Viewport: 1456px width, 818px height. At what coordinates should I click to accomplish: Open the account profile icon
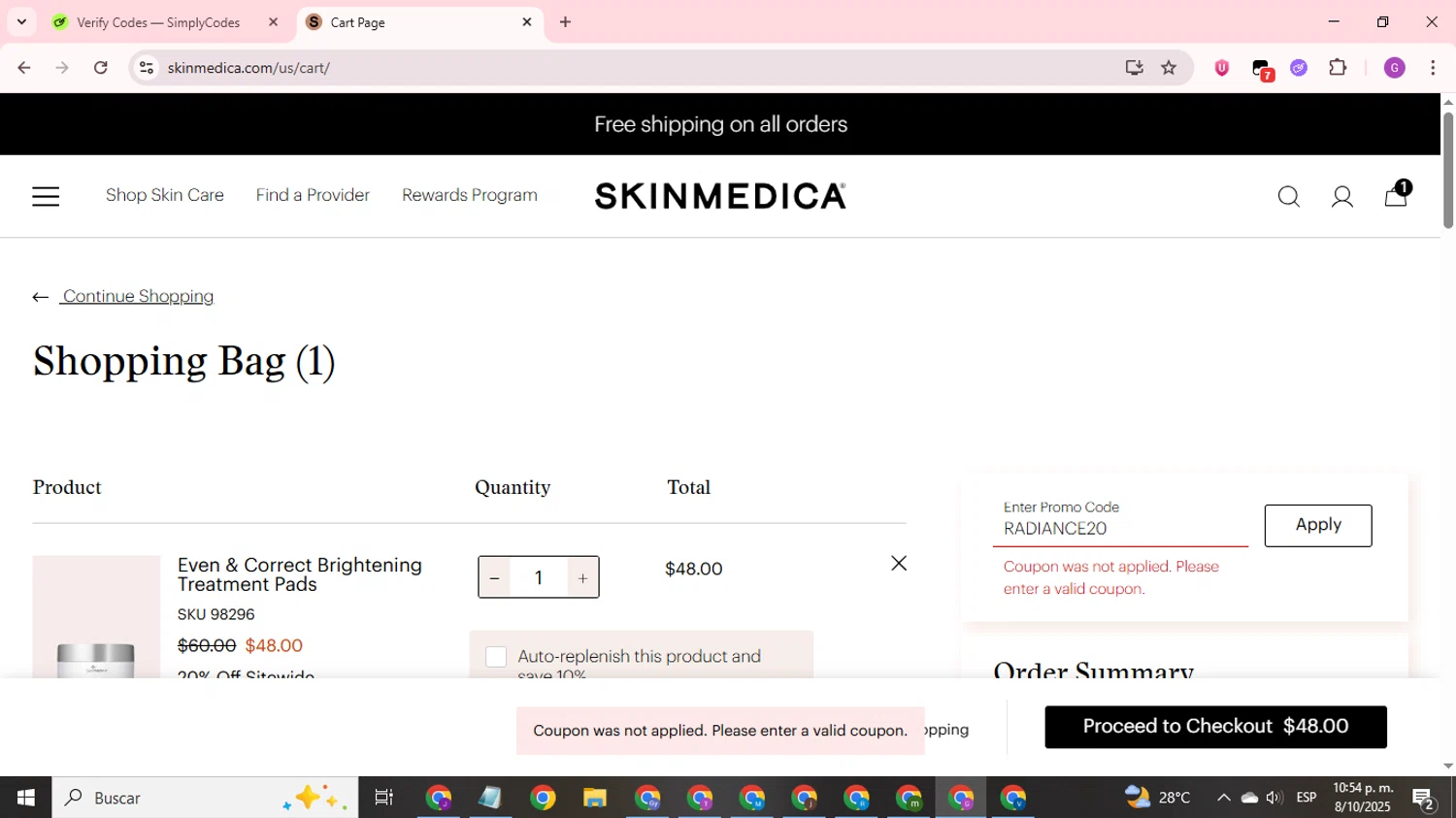pos(1342,197)
